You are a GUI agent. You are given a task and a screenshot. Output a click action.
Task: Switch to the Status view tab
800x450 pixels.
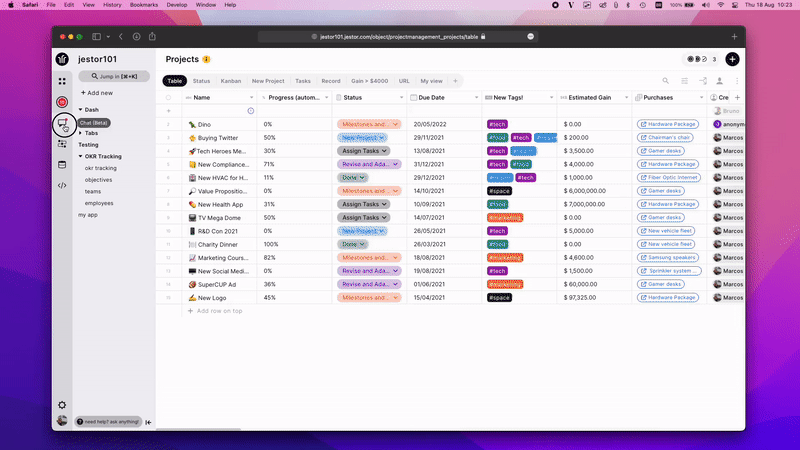(202, 81)
